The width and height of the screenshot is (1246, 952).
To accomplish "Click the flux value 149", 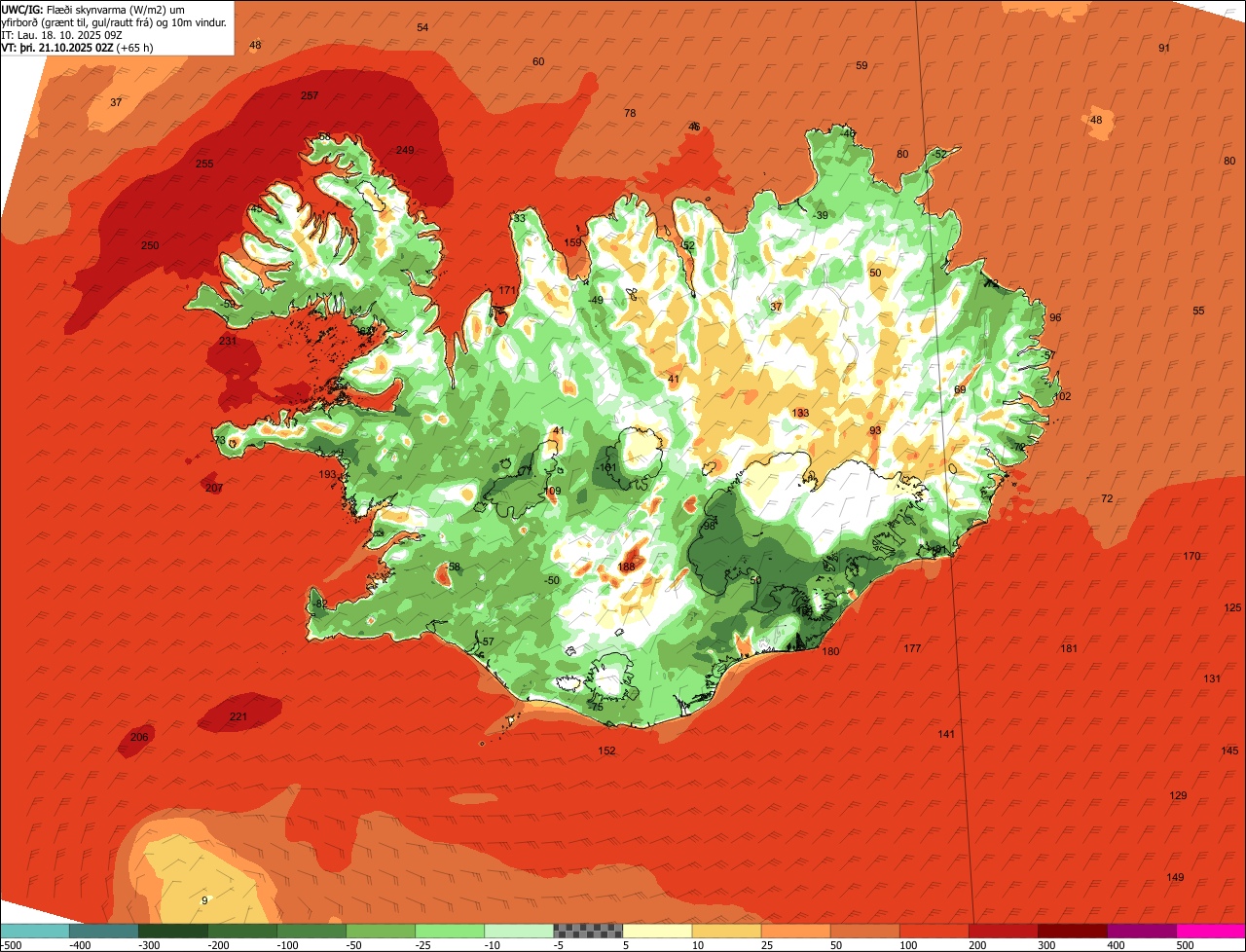I will pyautogui.click(x=1175, y=877).
